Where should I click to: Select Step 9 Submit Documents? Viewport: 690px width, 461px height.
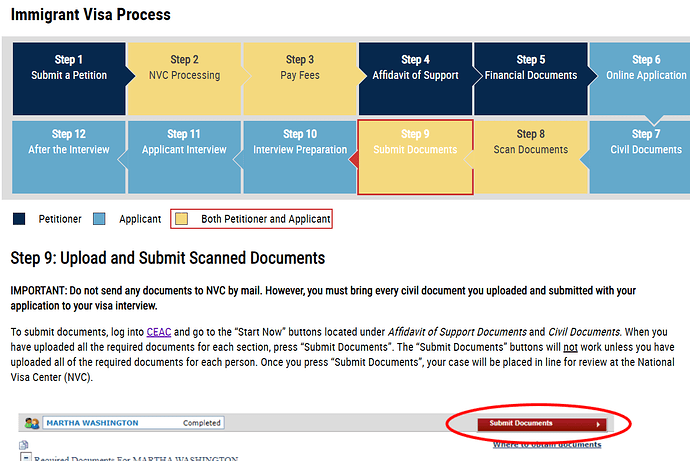(415, 157)
